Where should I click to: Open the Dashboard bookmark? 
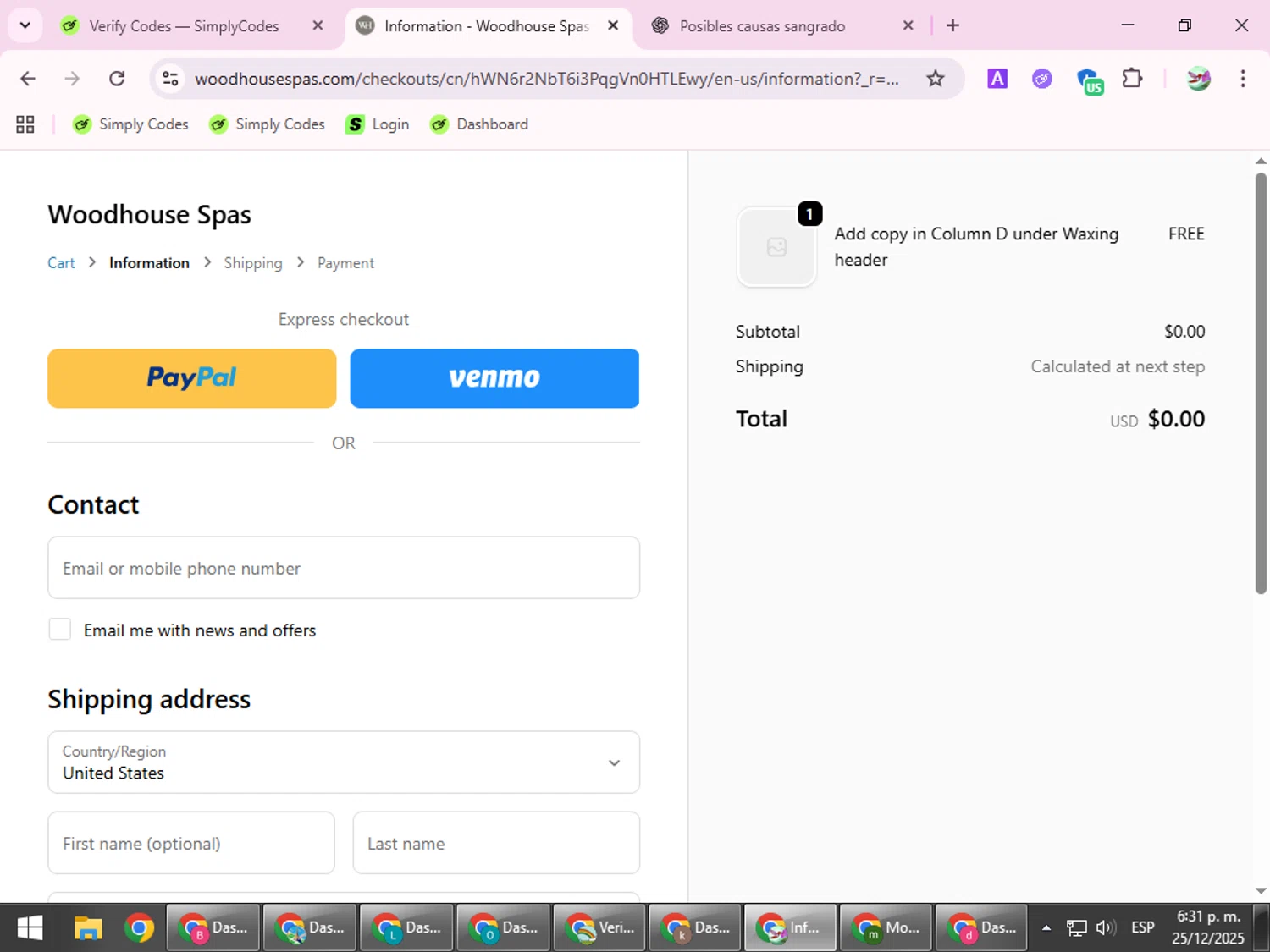[x=479, y=124]
